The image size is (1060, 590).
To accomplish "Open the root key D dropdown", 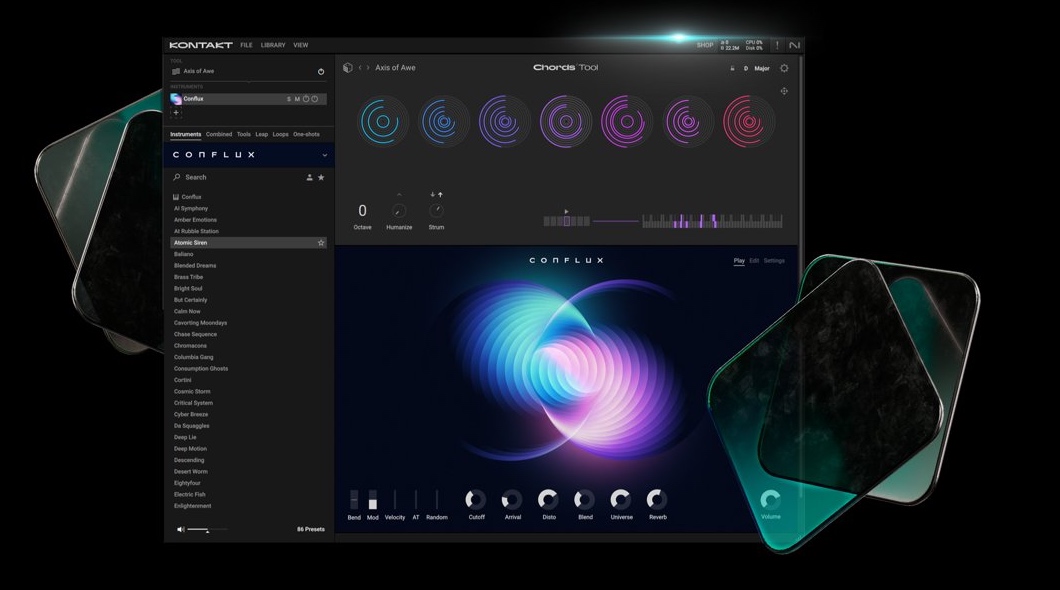I will pyautogui.click(x=746, y=68).
